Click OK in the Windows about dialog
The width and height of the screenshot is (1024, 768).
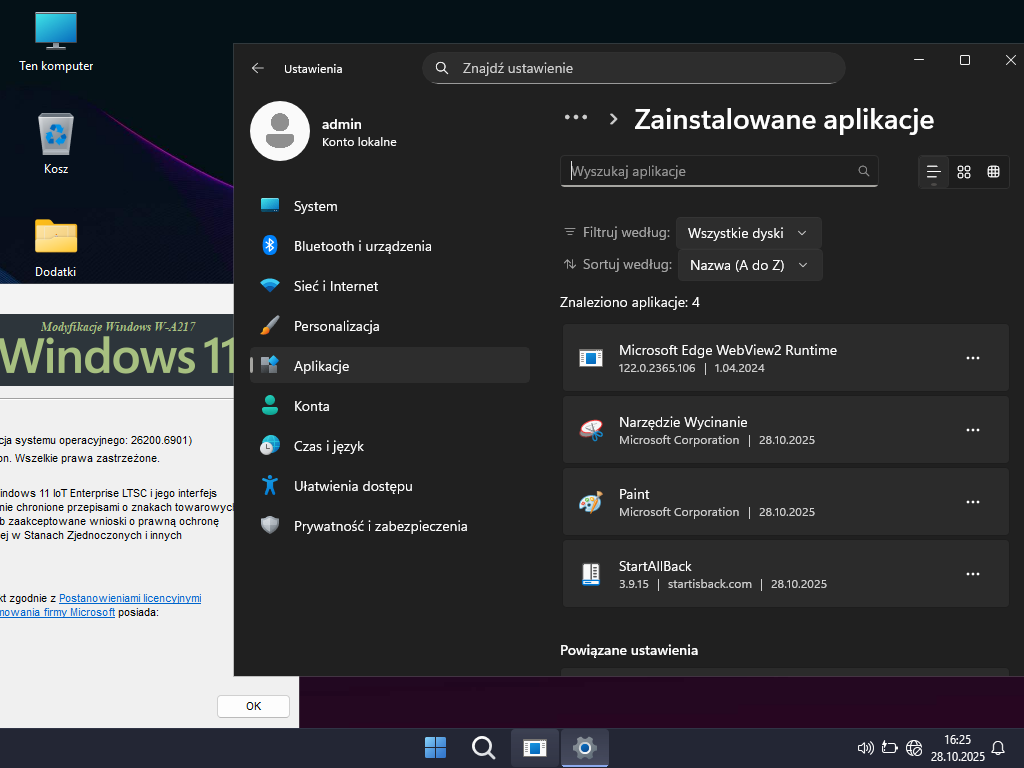[253, 706]
